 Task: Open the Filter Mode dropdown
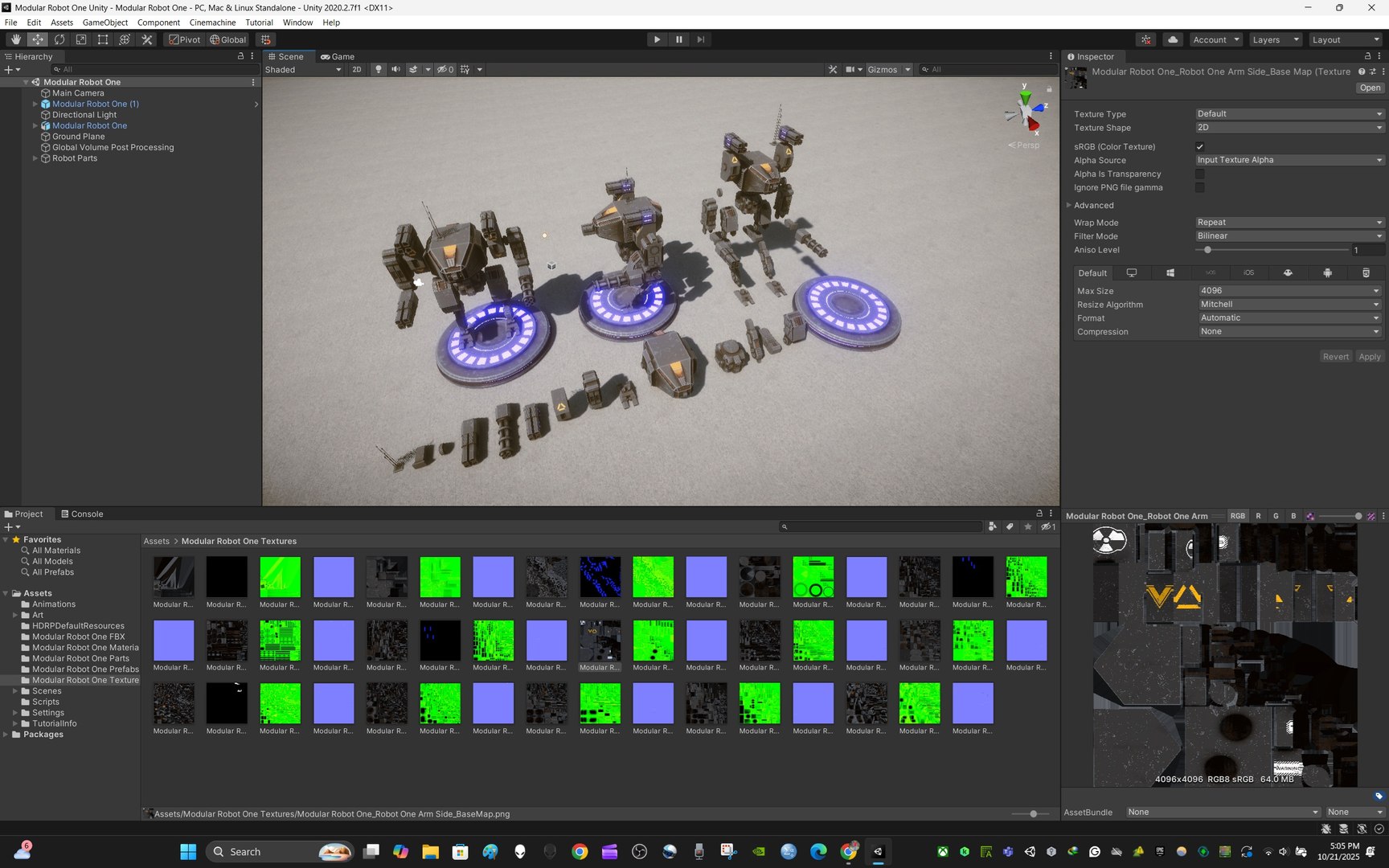(1289, 236)
